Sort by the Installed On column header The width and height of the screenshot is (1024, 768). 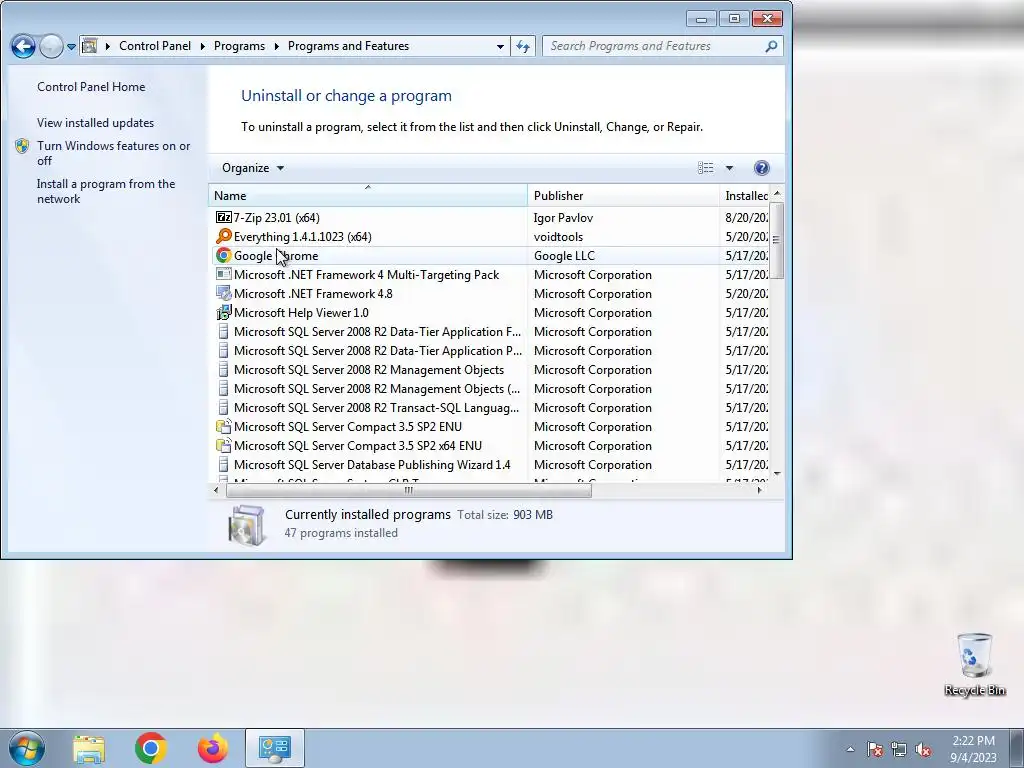click(745, 195)
